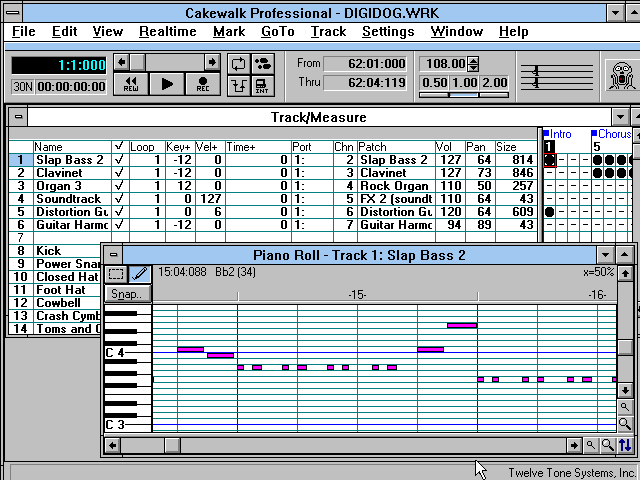This screenshot has height=480, width=640.
Task: Open the Track menu
Action: pyautogui.click(x=328, y=31)
